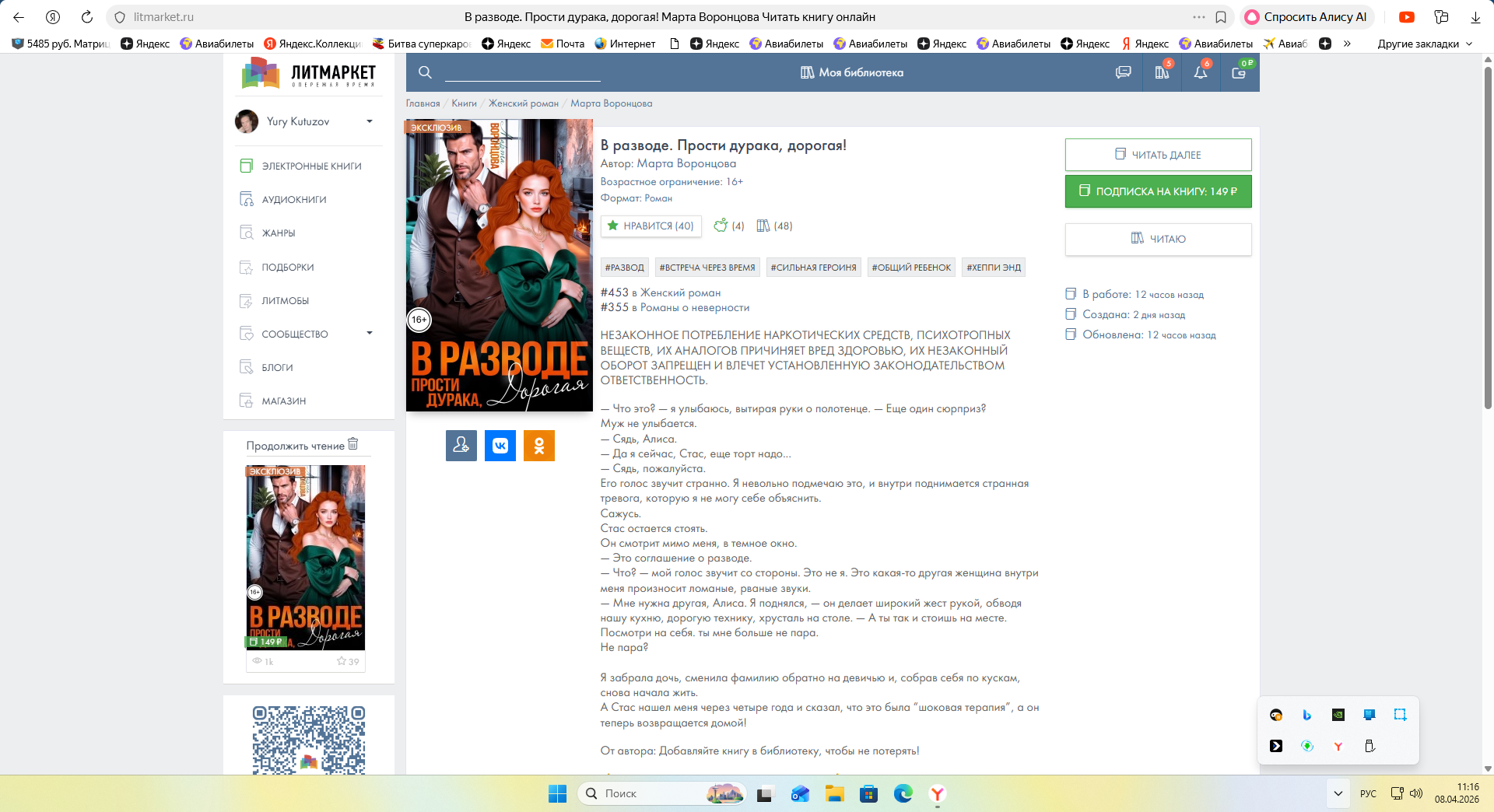Open the three-dot page menu in address bar
The width and height of the screenshot is (1494, 812).
point(1199,17)
